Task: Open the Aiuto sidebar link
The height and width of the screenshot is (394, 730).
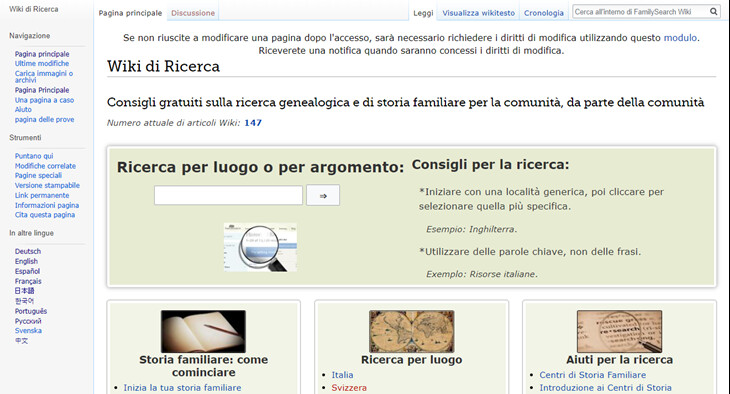Action: click(23, 109)
